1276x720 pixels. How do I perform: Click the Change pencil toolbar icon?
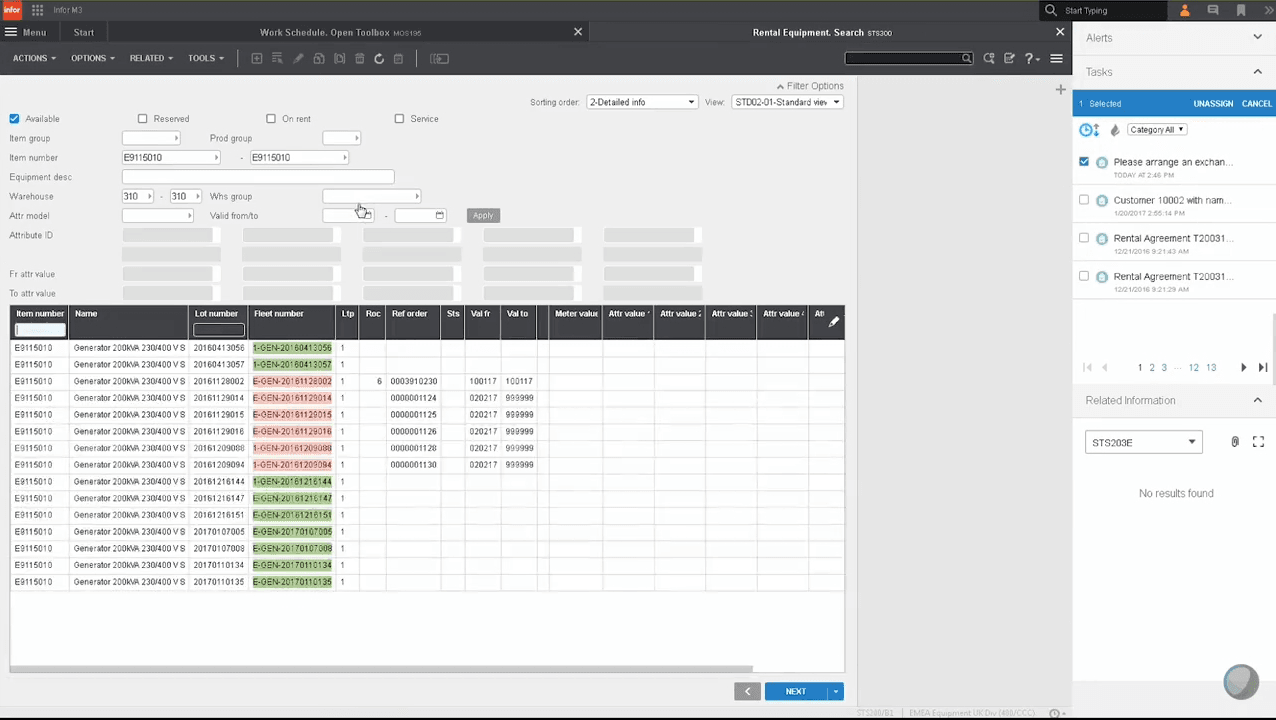(298, 58)
